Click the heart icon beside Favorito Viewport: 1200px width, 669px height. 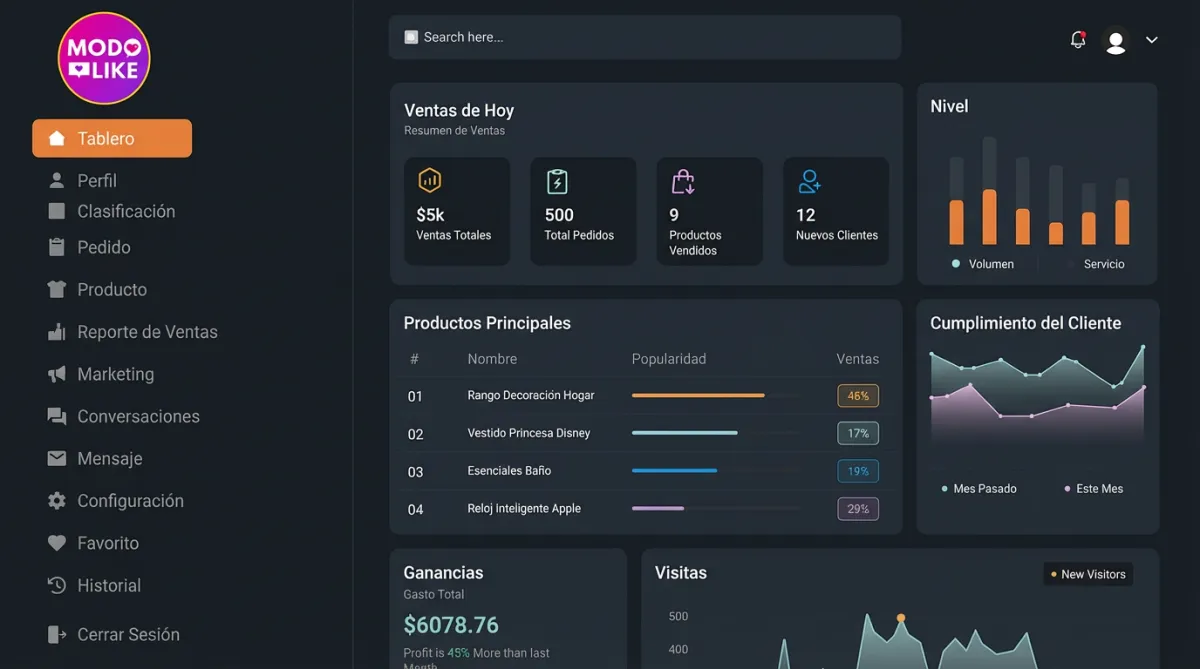57,543
